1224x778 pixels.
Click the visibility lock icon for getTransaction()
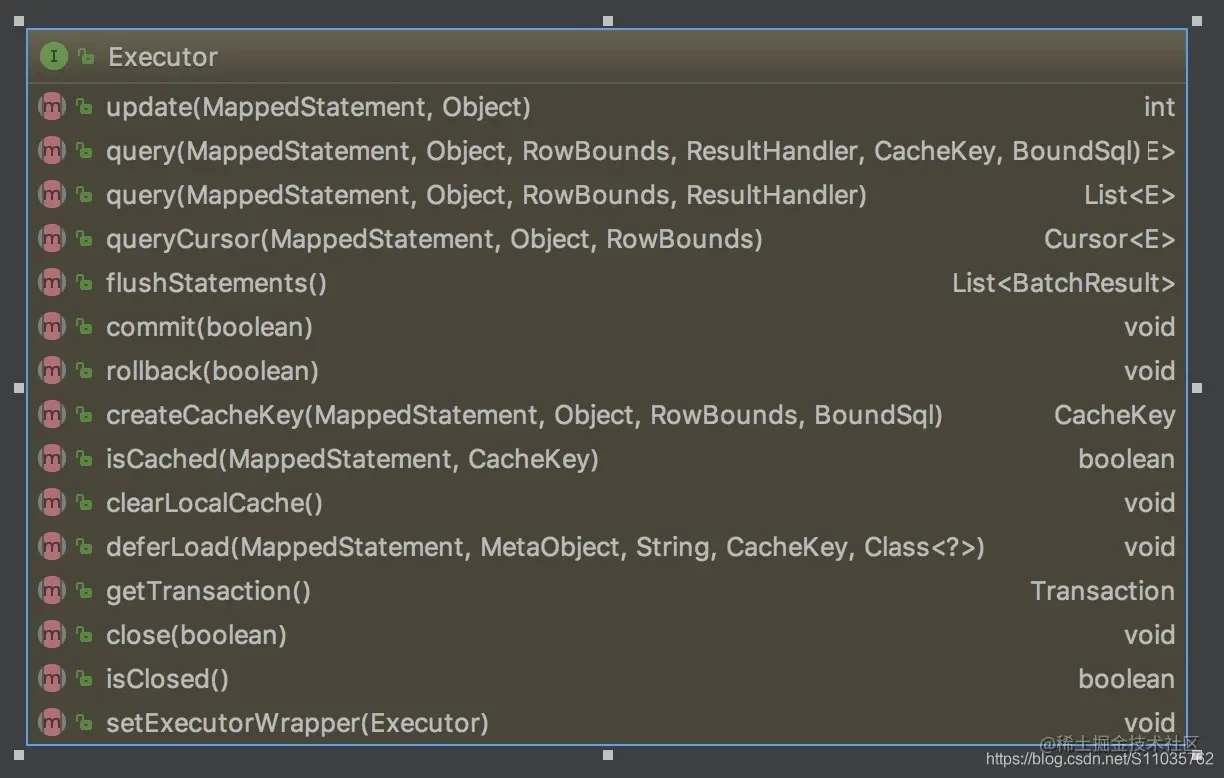click(85, 591)
